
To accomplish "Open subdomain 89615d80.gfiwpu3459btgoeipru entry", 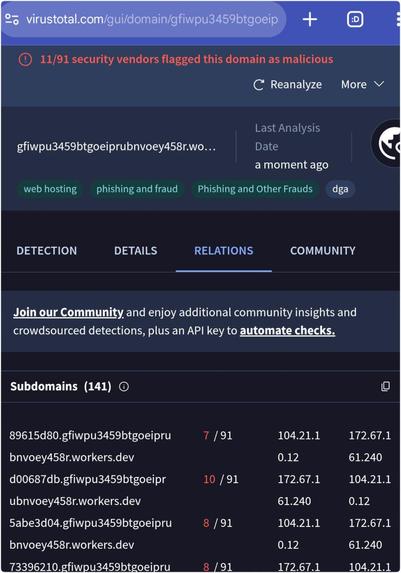I will click(90, 447).
